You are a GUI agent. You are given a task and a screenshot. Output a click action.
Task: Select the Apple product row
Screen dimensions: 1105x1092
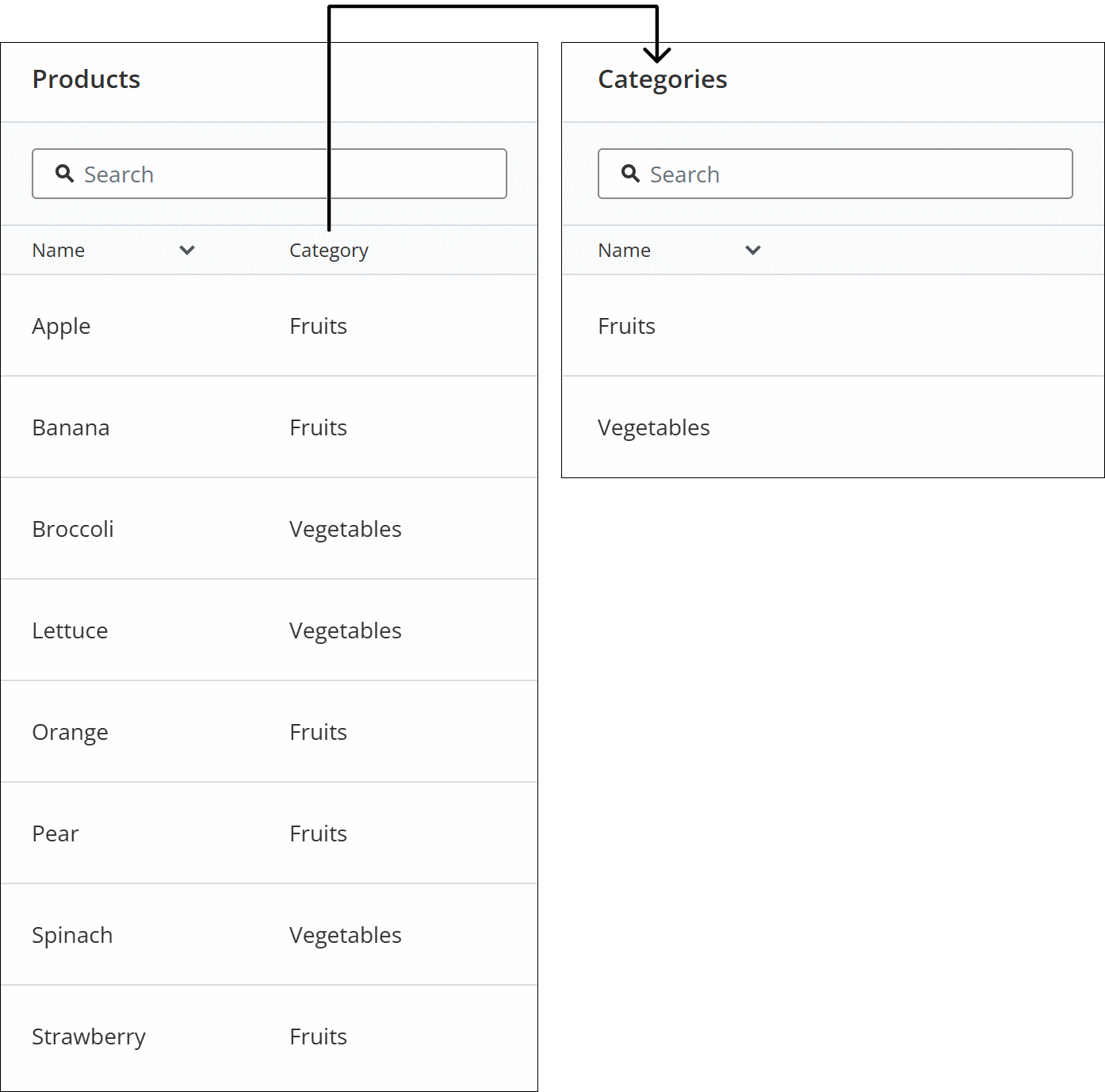coord(62,326)
